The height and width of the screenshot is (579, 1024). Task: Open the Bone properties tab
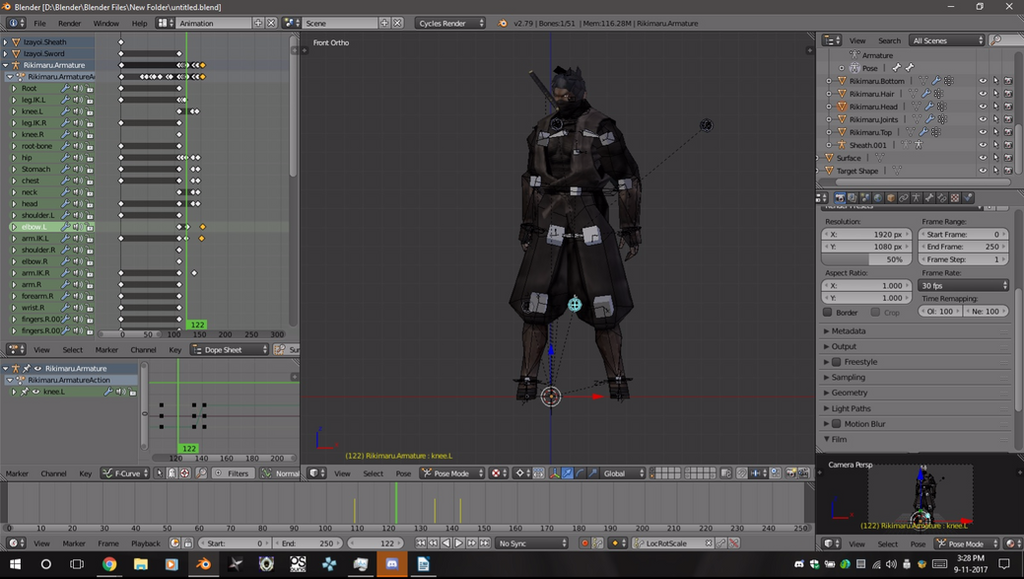929,198
